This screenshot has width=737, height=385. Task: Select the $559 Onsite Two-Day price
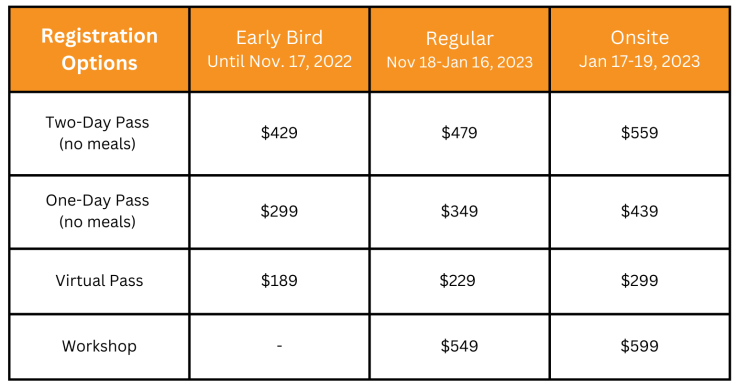click(x=640, y=133)
